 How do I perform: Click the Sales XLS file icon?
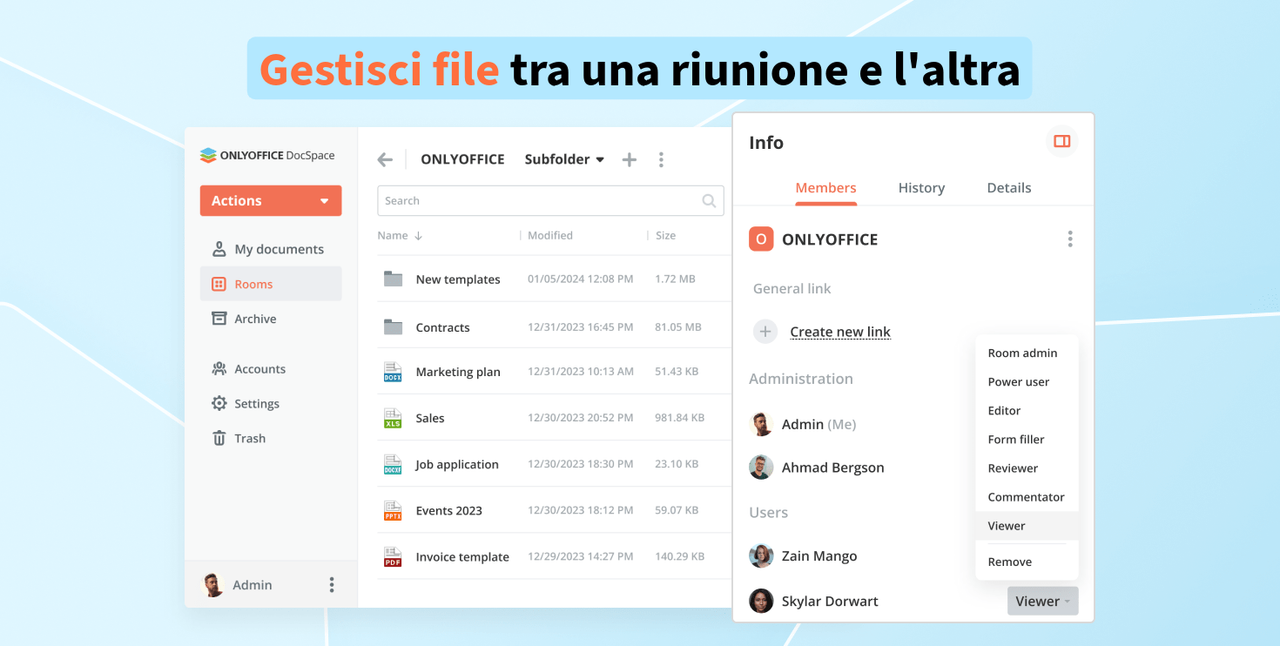[393, 418]
